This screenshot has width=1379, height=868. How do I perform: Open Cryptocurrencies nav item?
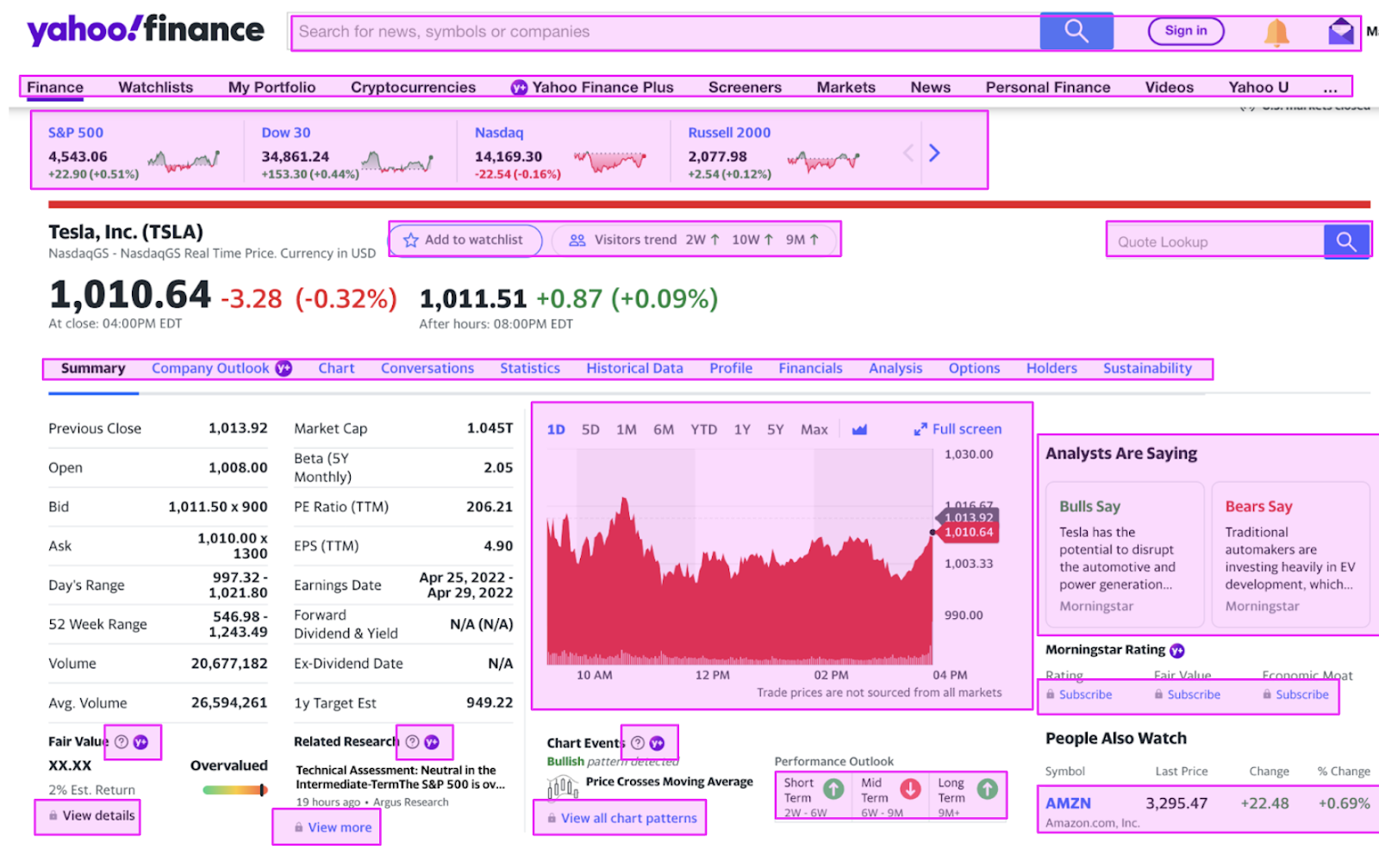tap(413, 87)
